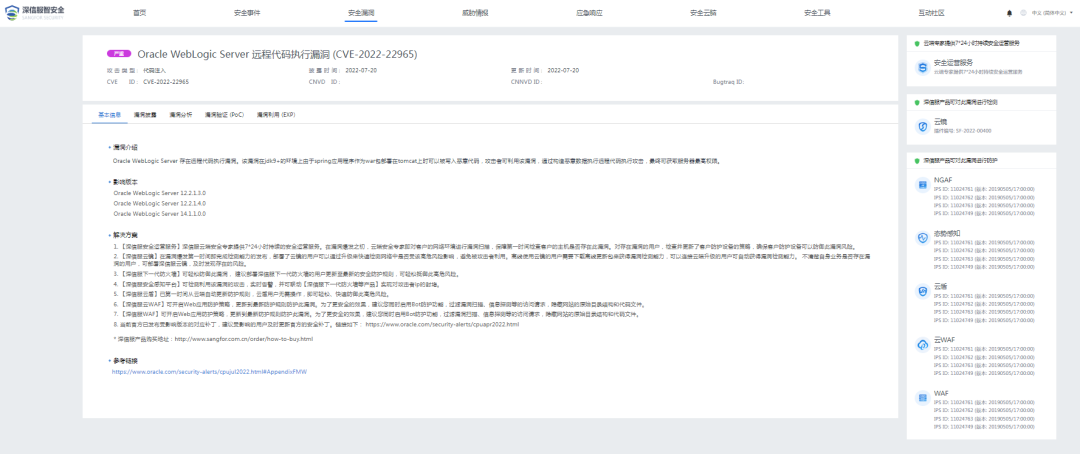Open the 应急响应 navigation item
This screenshot has width=1080, height=454.
(x=589, y=13)
